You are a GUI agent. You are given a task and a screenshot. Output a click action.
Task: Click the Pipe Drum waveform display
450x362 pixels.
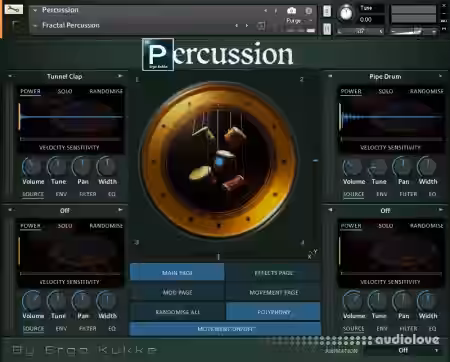[x=391, y=117]
